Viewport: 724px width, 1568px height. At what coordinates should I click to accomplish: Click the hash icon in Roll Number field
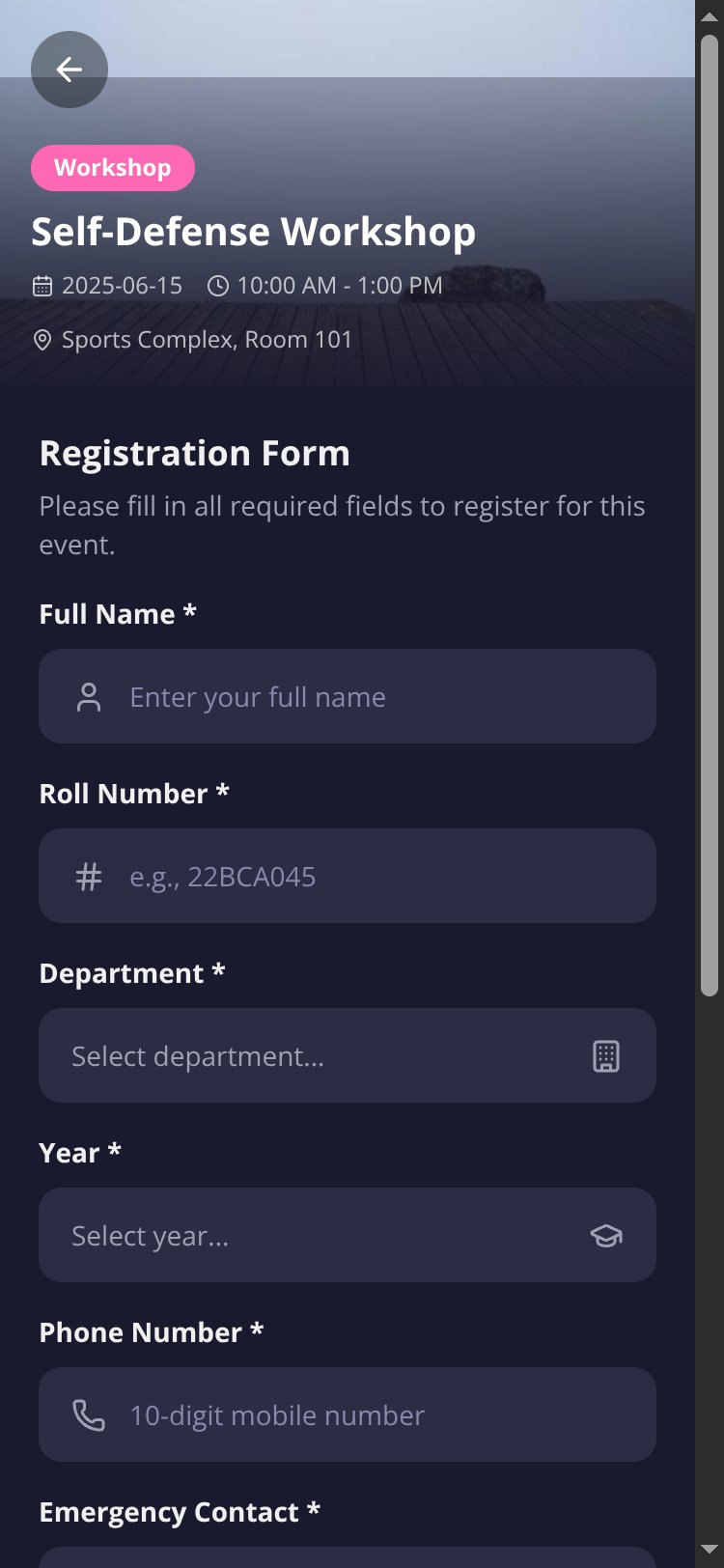pyautogui.click(x=89, y=877)
